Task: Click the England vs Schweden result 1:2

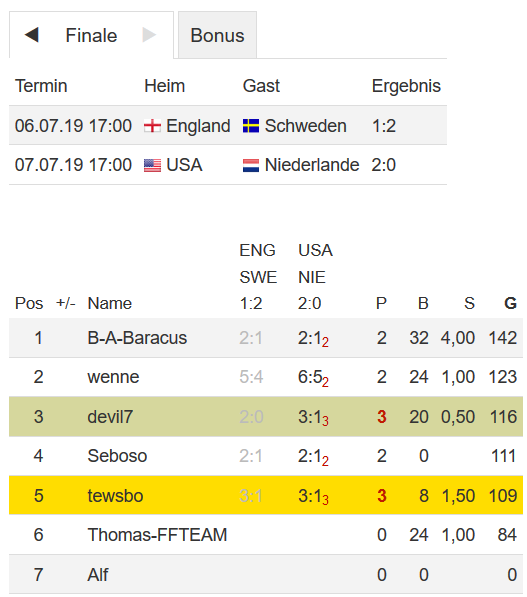Action: 384,126
